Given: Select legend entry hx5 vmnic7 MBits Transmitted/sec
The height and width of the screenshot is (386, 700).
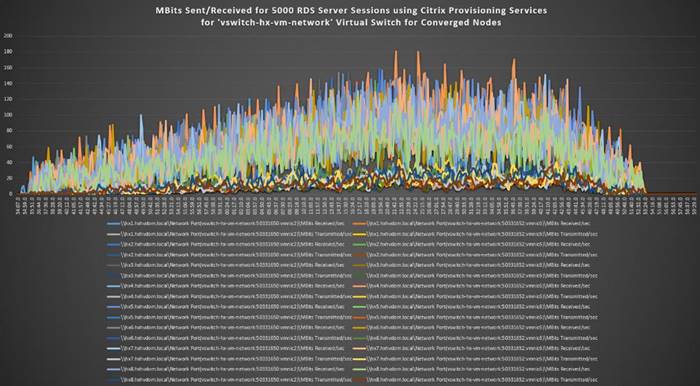Looking at the screenshot, I should click(475, 317).
